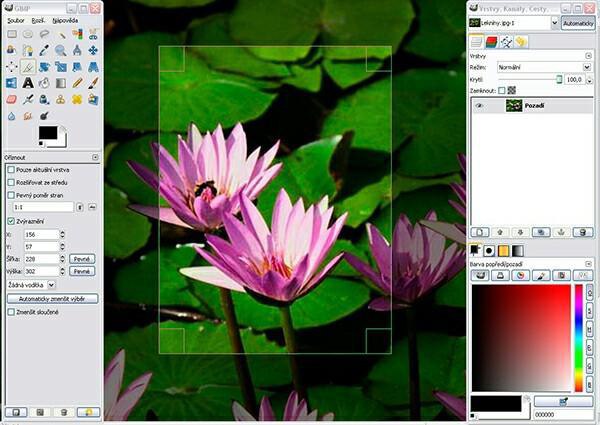Select the Scissors Select tool
600x425 pixels.
pyautogui.click(x=93, y=34)
